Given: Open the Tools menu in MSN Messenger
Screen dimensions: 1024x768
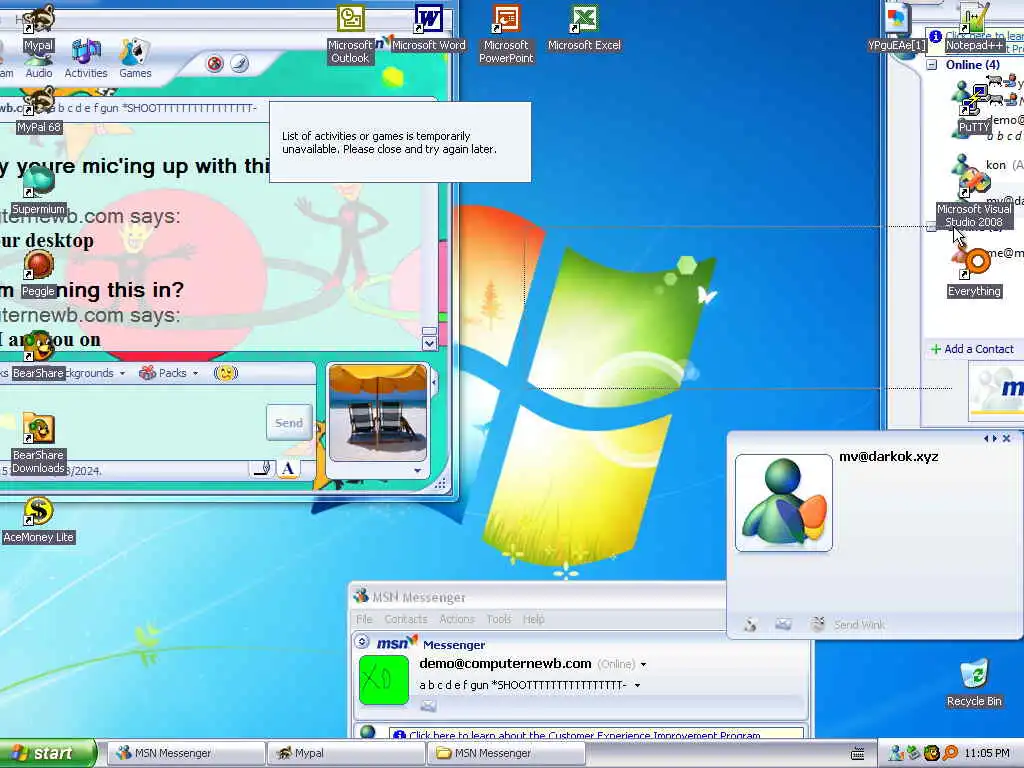Looking at the screenshot, I should (499, 619).
